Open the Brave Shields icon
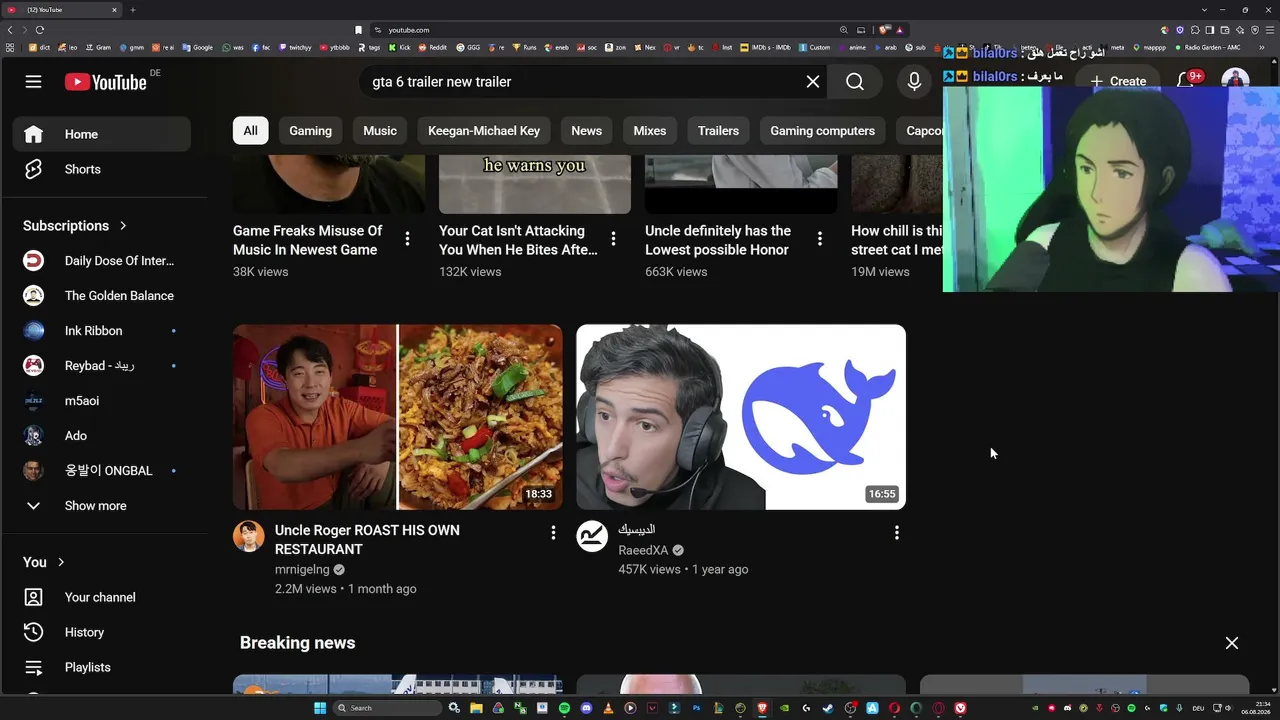Image resolution: width=1280 pixels, height=720 pixels. (x=884, y=30)
